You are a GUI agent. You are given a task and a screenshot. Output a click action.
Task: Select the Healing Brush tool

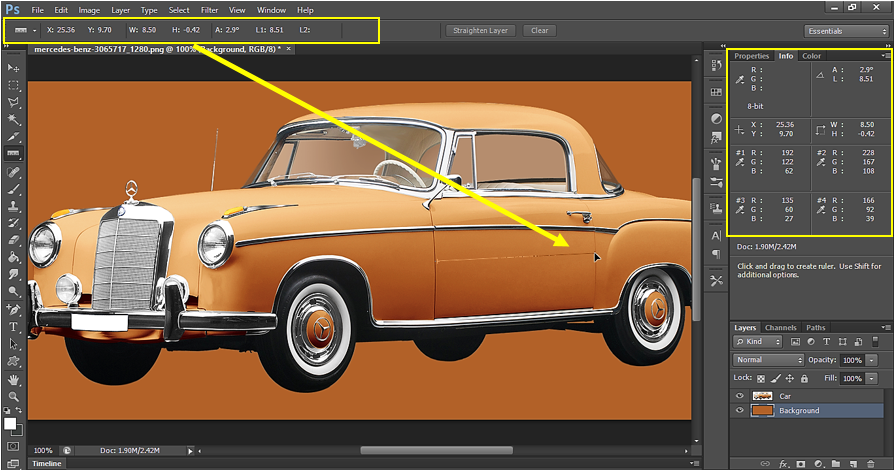point(14,172)
